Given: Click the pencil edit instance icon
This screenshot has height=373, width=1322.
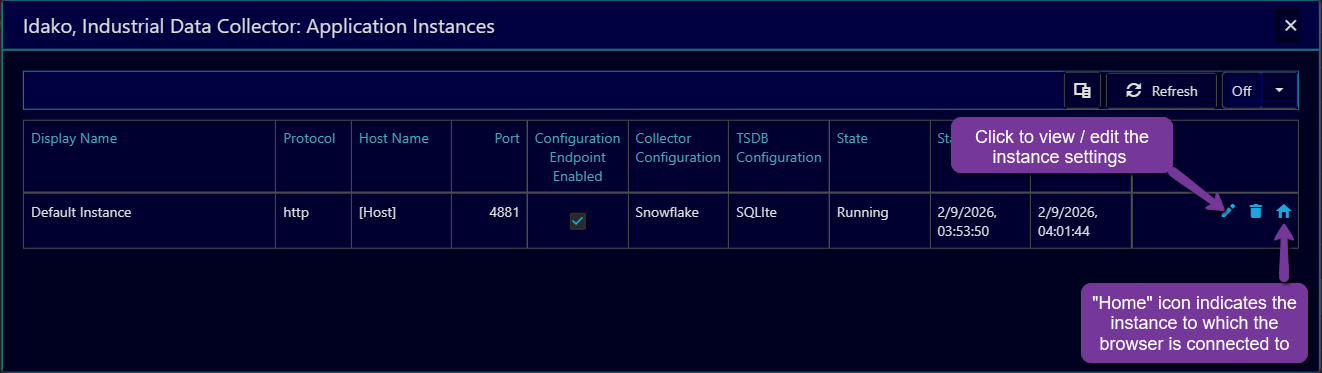Looking at the screenshot, I should [x=1228, y=211].
